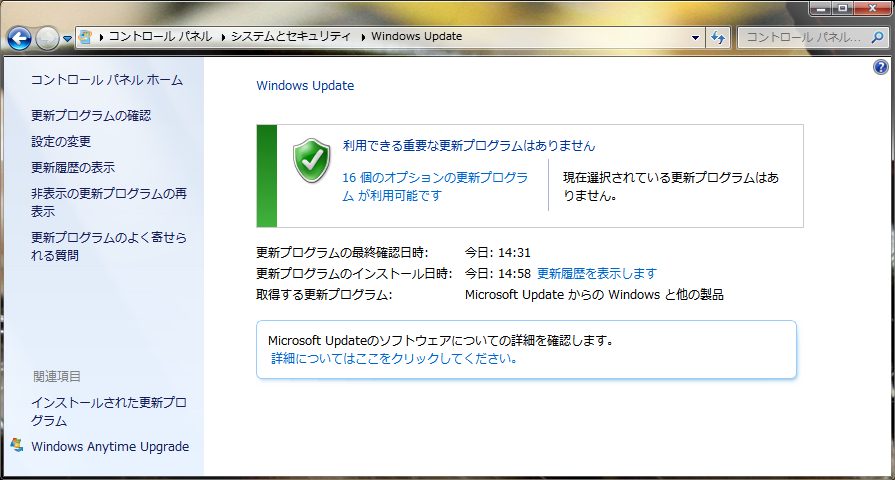
Task: Open 非表示の更新プログラムの再表示
Action: pos(108,202)
